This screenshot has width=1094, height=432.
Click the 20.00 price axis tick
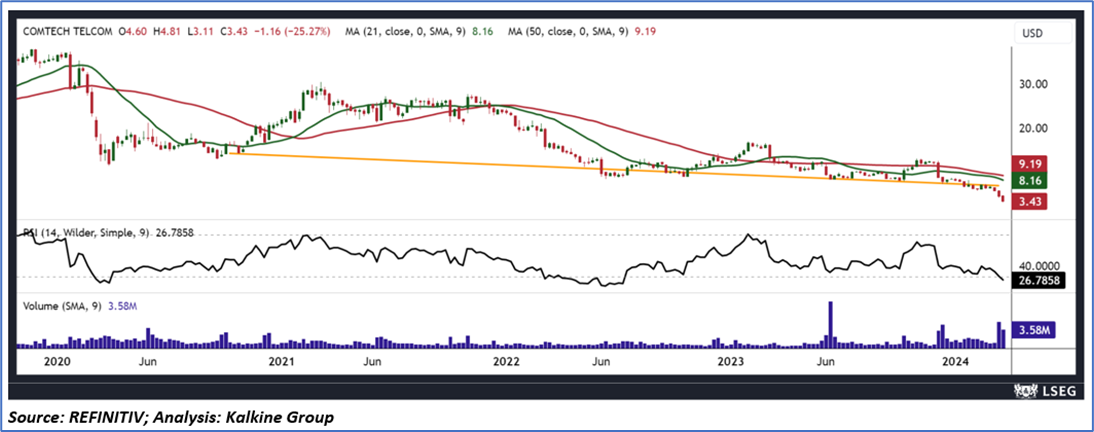(1034, 128)
